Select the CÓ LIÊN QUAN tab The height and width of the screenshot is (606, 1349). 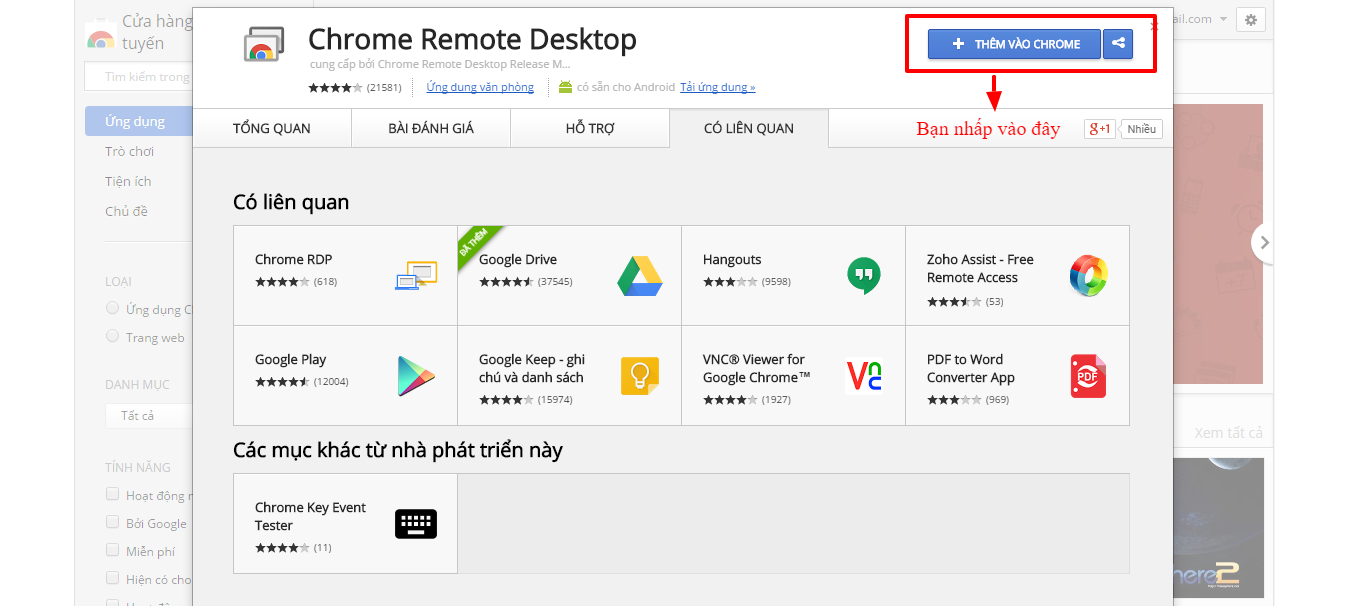click(x=749, y=128)
